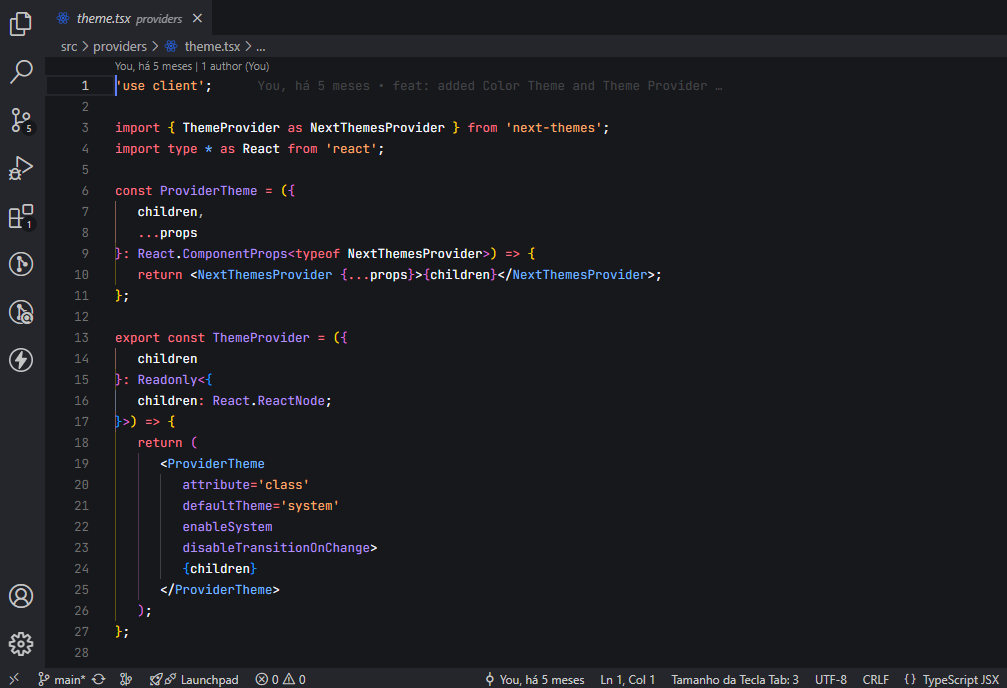Click the CodeLens '1 author (You)' text
The width and height of the screenshot is (1007, 688).
[x=235, y=66]
